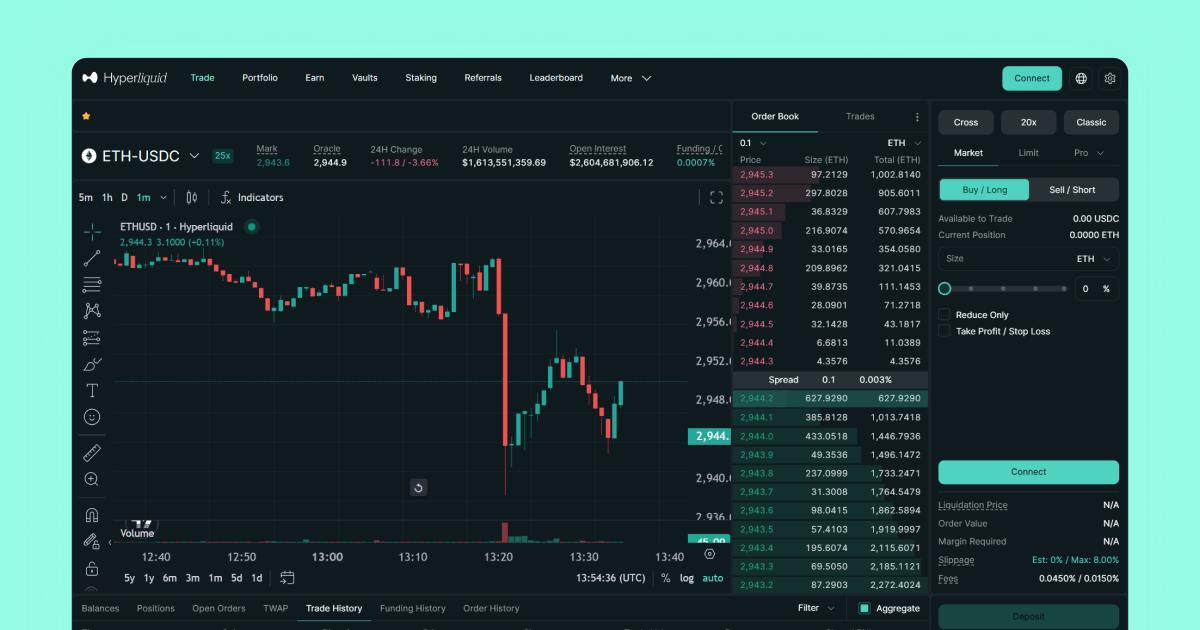This screenshot has width=1200, height=630.
Task: Open the Funding History tab
Action: coord(412,608)
